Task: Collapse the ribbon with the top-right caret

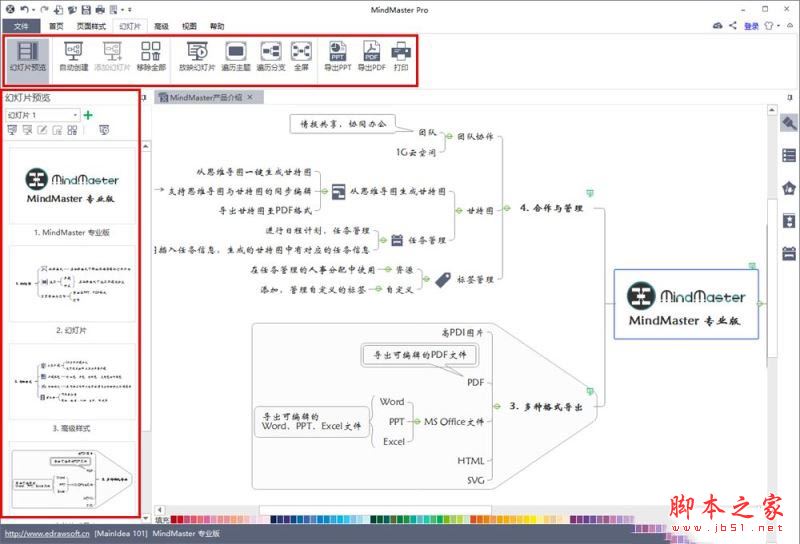Action: 790,25
